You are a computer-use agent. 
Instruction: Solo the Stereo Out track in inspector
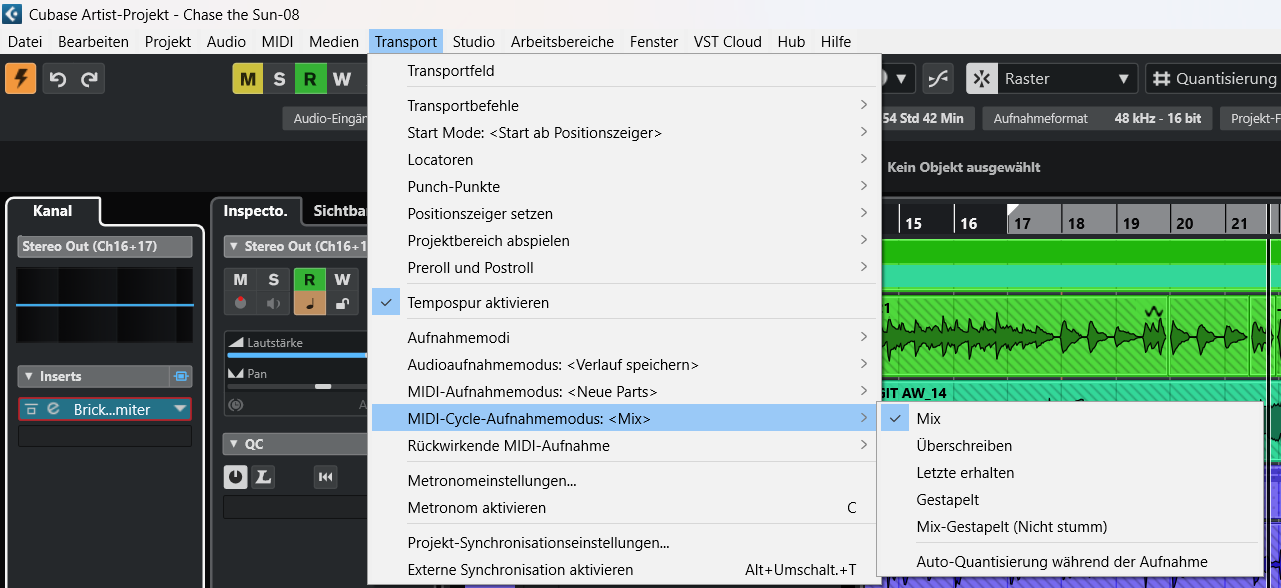[x=273, y=280]
